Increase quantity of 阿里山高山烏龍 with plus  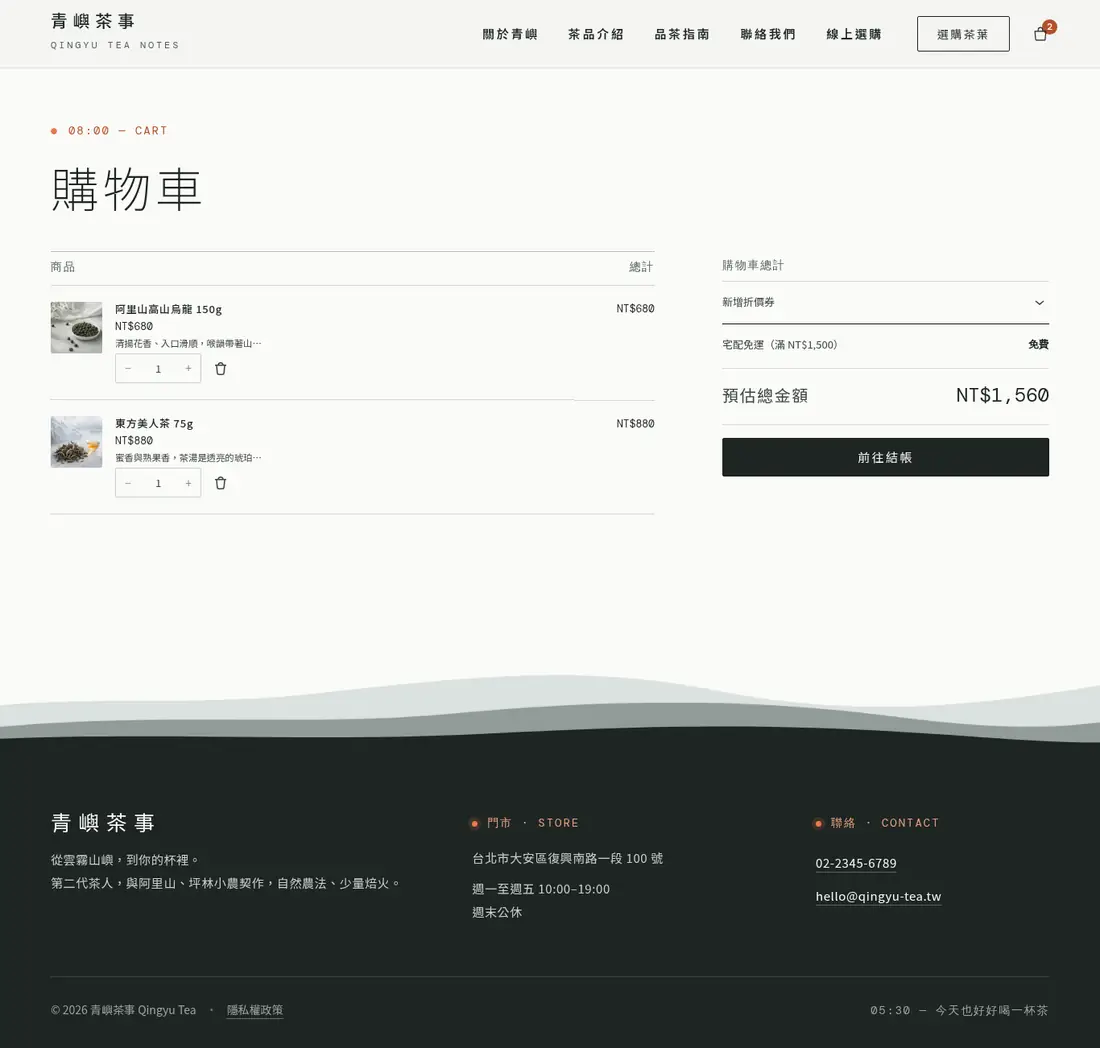pyautogui.click(x=188, y=369)
